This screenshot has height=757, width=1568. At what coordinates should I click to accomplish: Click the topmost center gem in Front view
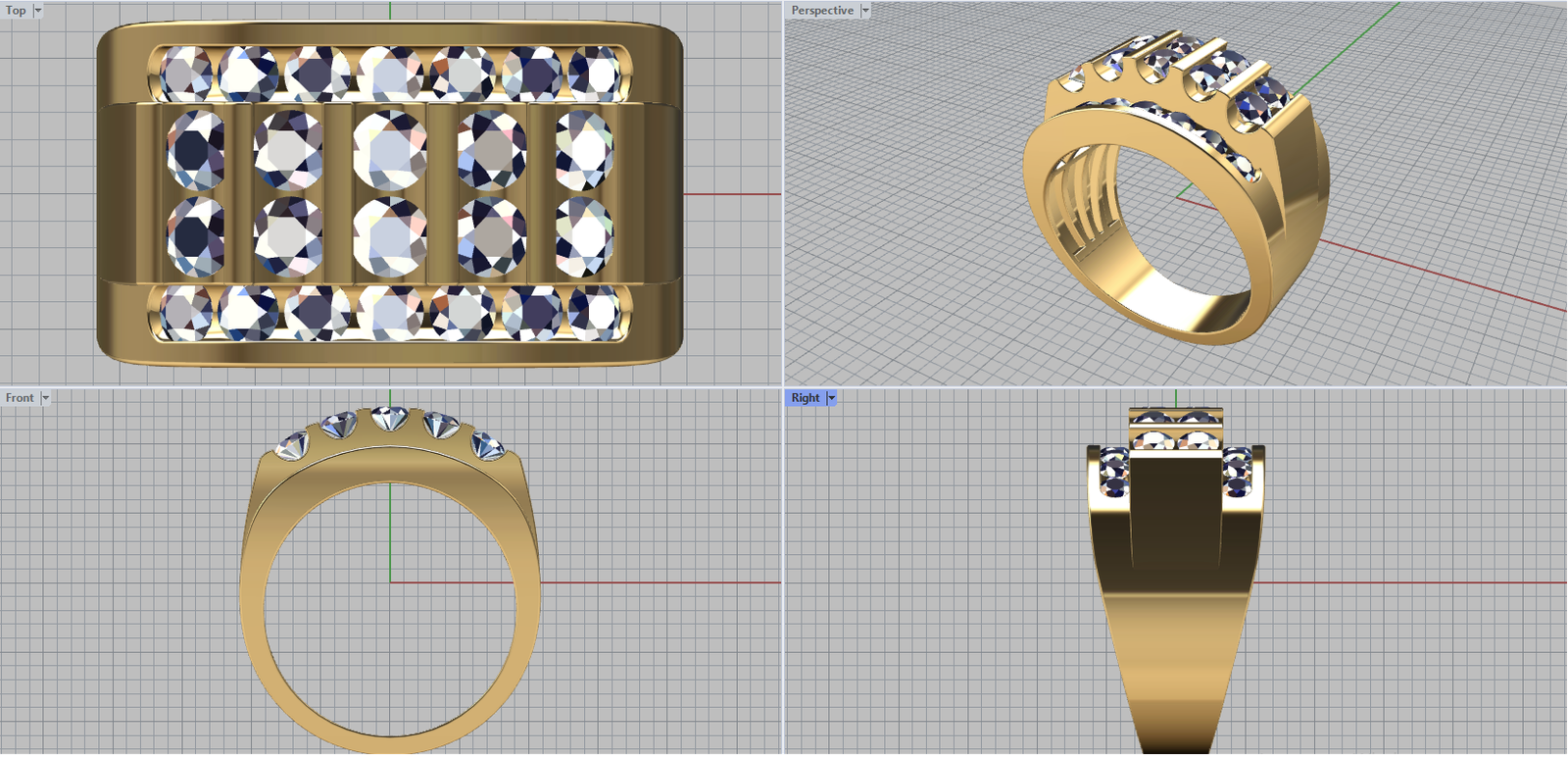[390, 418]
